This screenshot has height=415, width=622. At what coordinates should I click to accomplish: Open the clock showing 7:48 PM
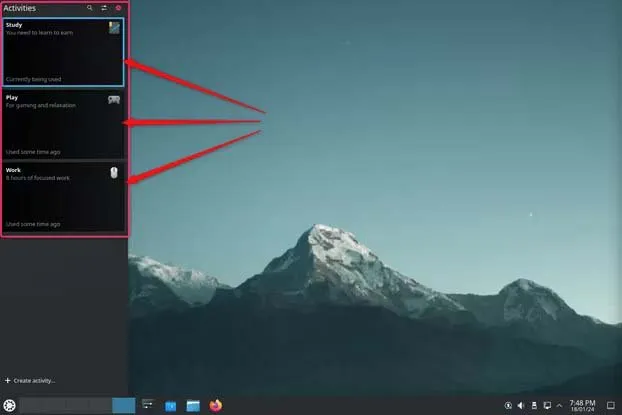tap(582, 405)
